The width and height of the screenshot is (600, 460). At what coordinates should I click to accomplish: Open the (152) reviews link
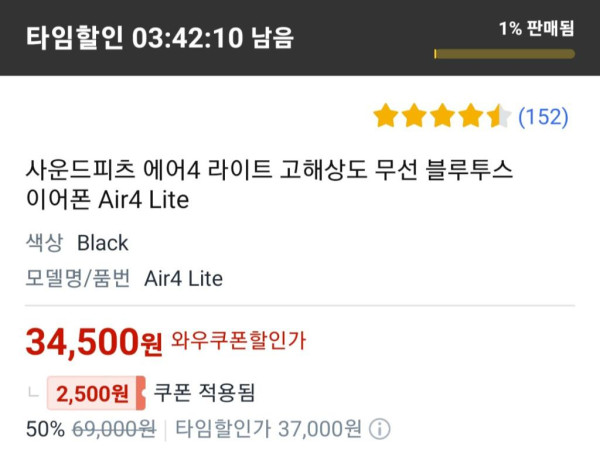543,117
